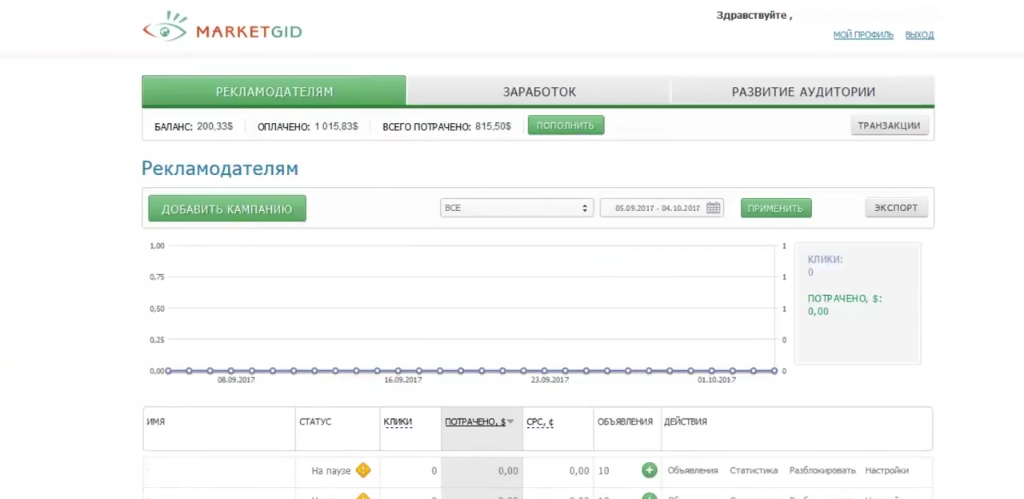Open Настройки link in first campaign row
The image size is (1024, 499).
887,470
